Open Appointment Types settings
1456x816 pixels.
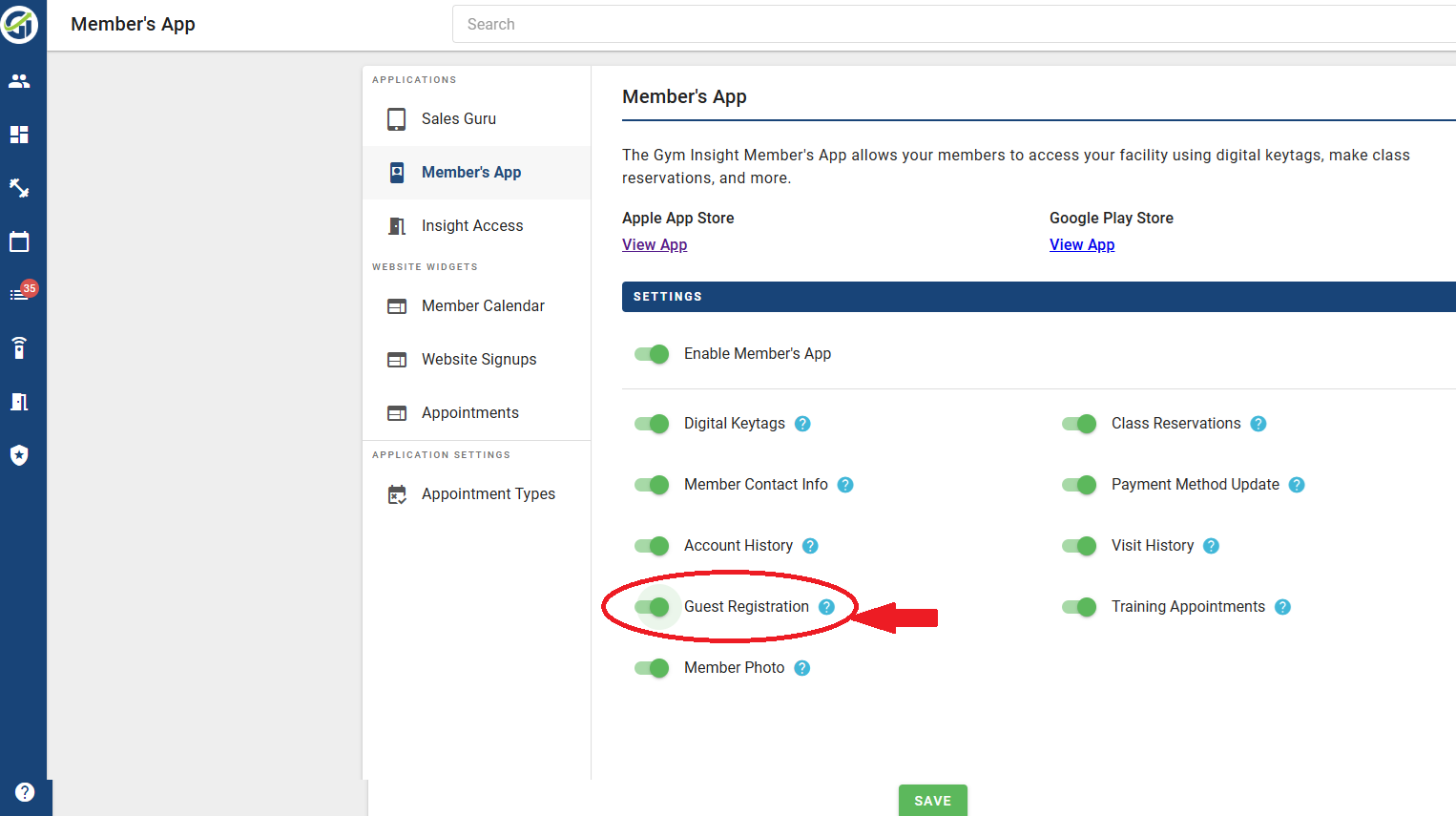[476, 494]
